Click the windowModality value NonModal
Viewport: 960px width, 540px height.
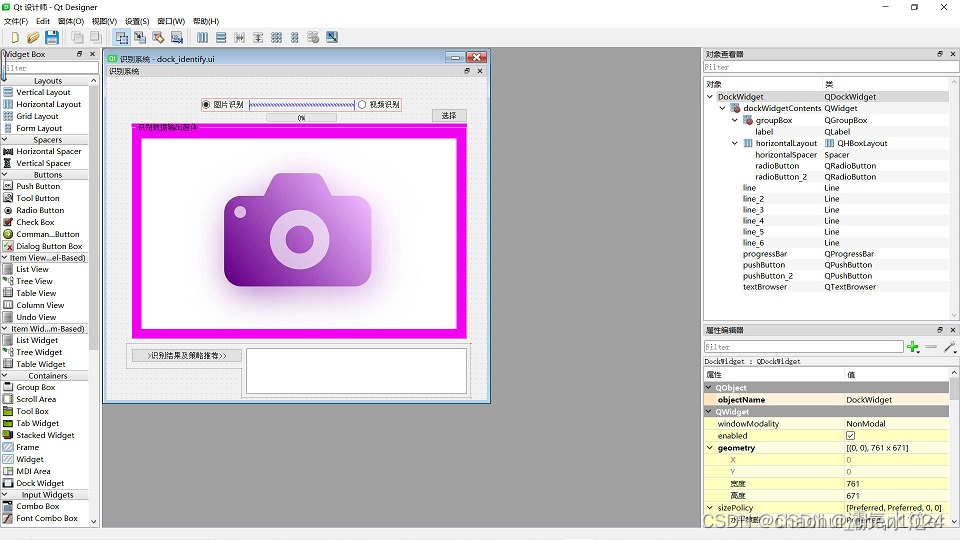(x=866, y=424)
